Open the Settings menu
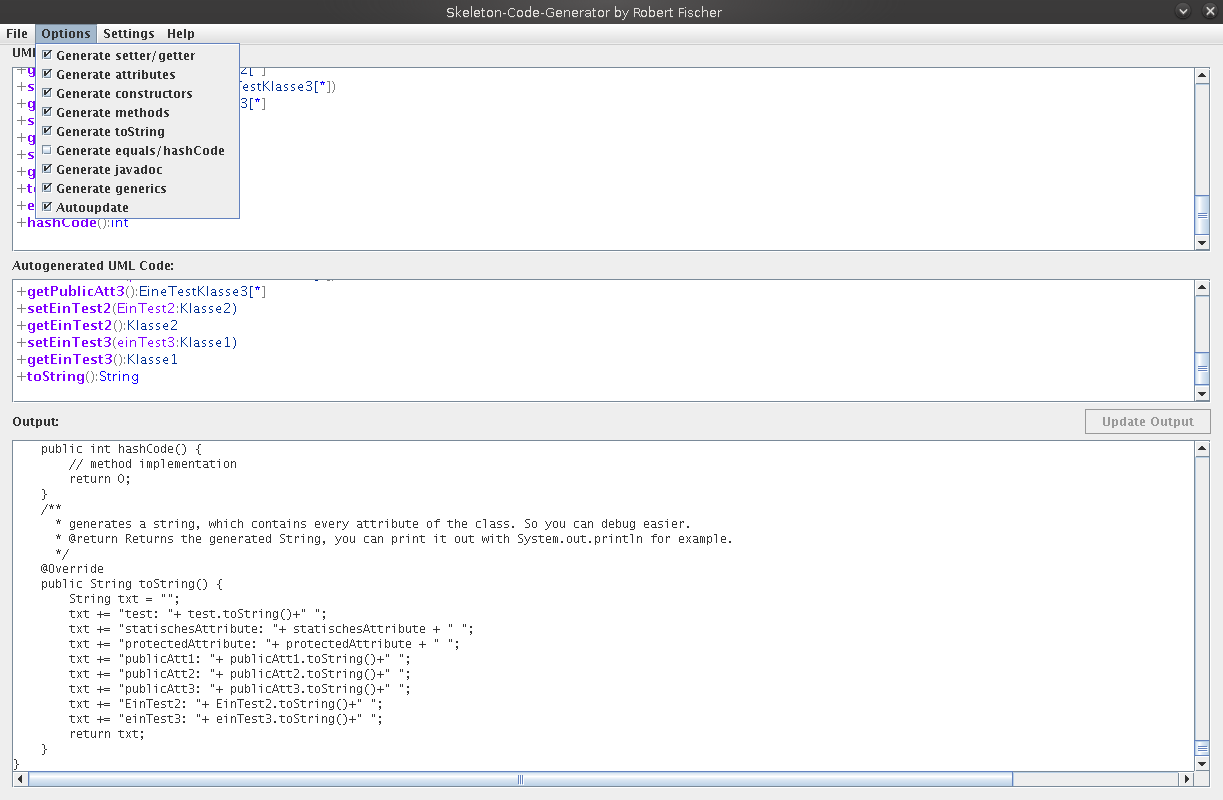1223x800 pixels. (x=129, y=34)
